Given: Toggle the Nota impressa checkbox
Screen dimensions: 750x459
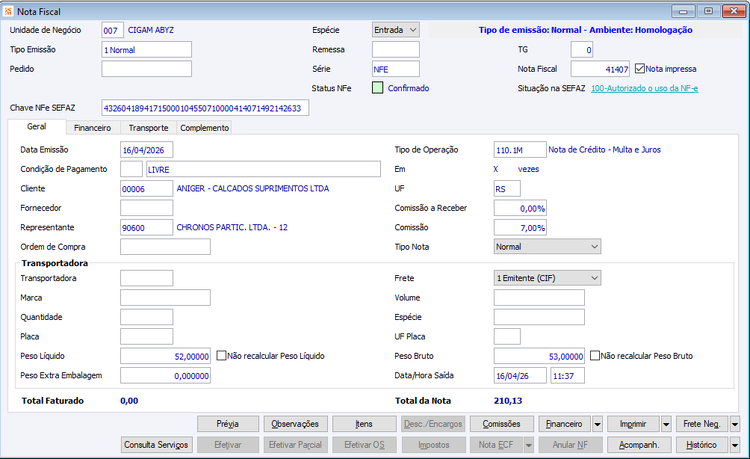Looking at the screenshot, I should [x=640, y=69].
